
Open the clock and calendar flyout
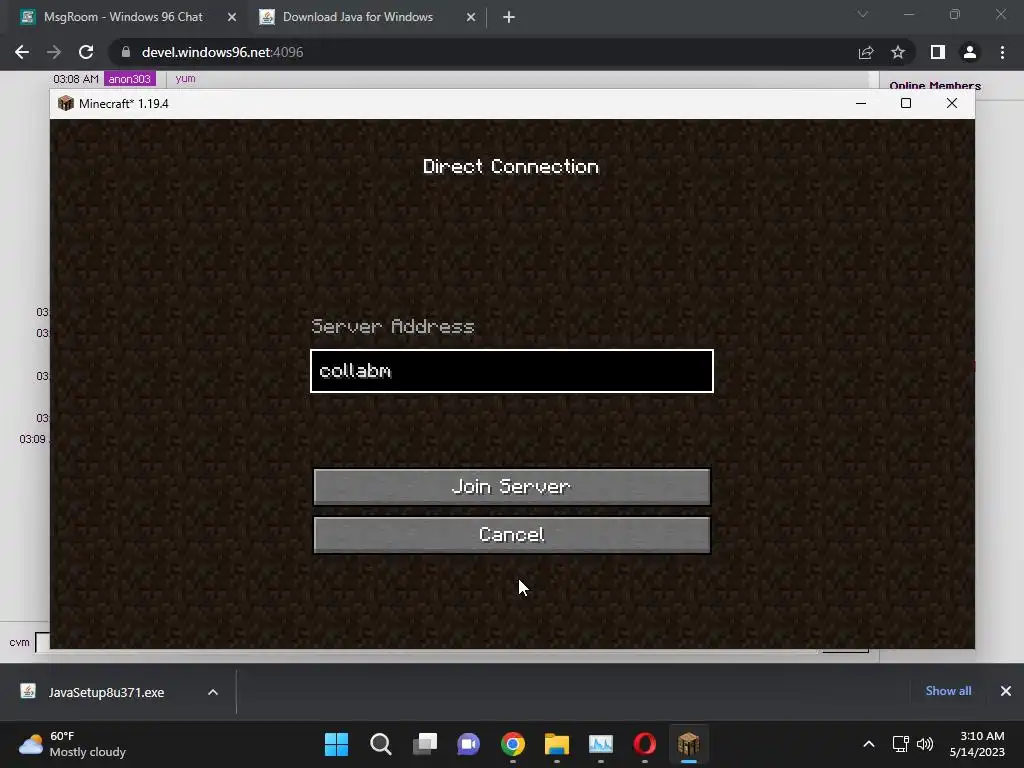coord(977,744)
